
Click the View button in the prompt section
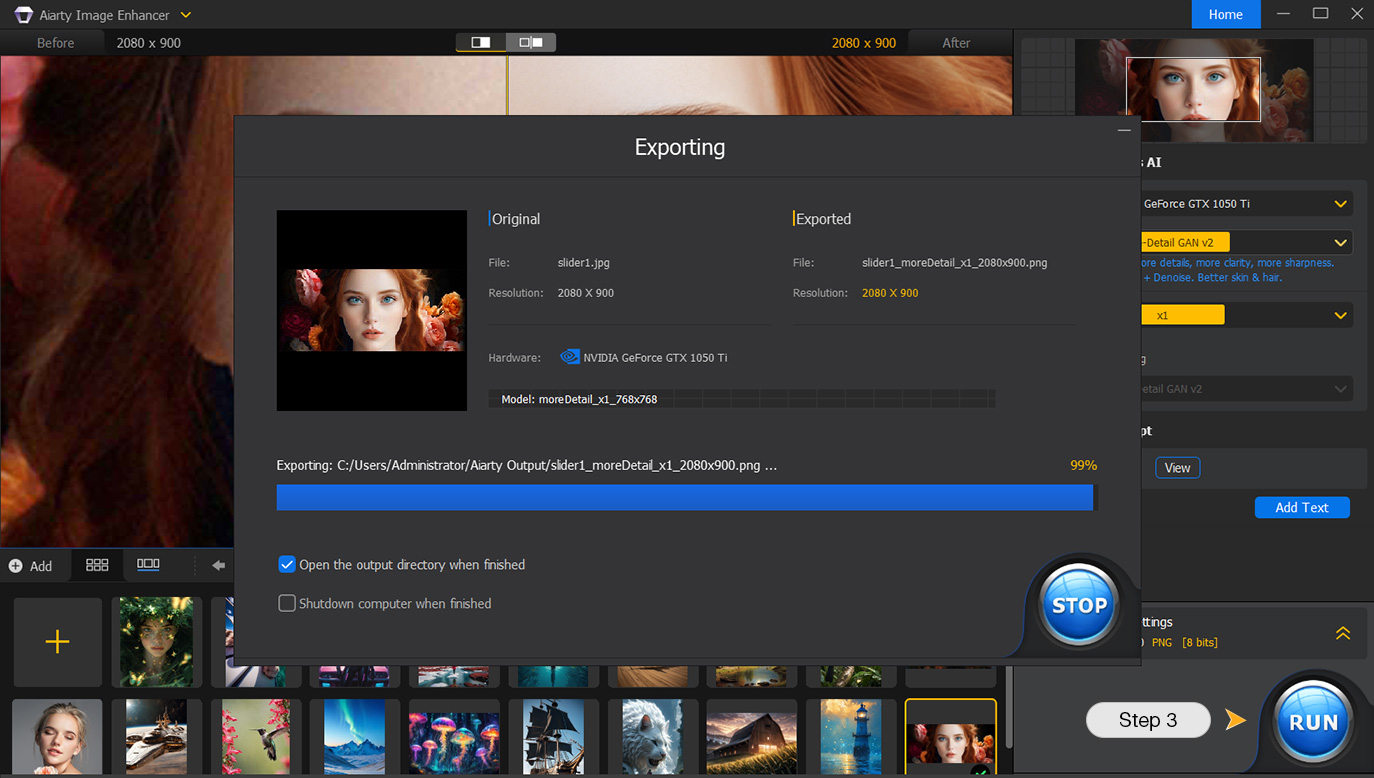click(1177, 467)
